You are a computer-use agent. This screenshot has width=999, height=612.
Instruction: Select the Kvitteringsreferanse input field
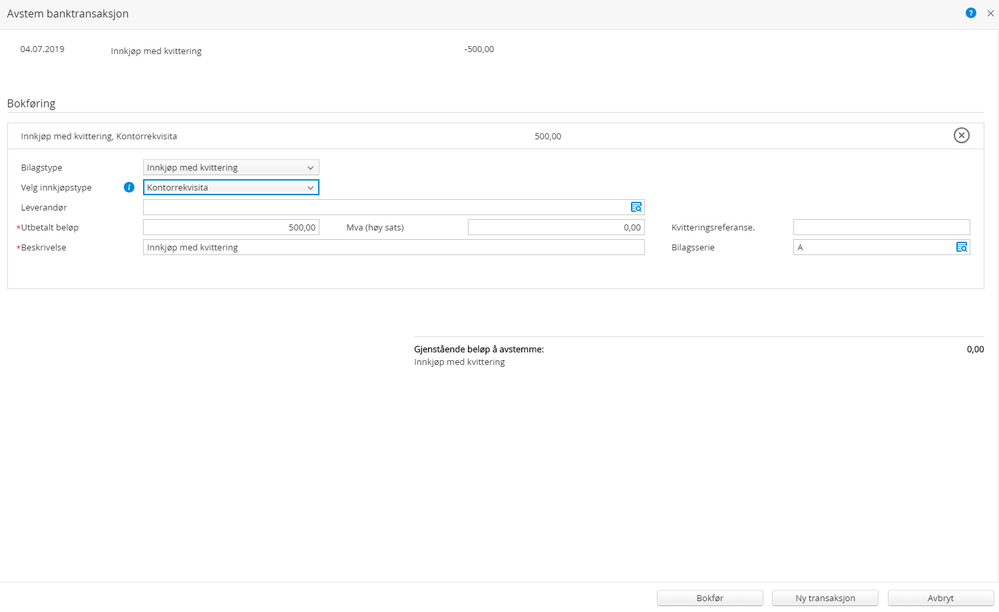click(x=881, y=227)
